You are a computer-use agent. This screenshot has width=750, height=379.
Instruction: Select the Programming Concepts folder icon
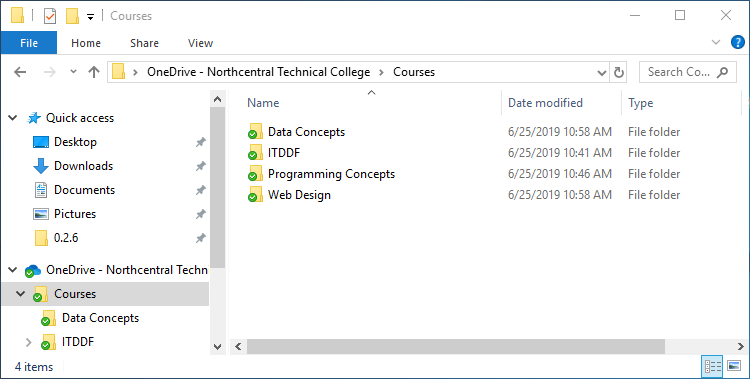(x=255, y=174)
